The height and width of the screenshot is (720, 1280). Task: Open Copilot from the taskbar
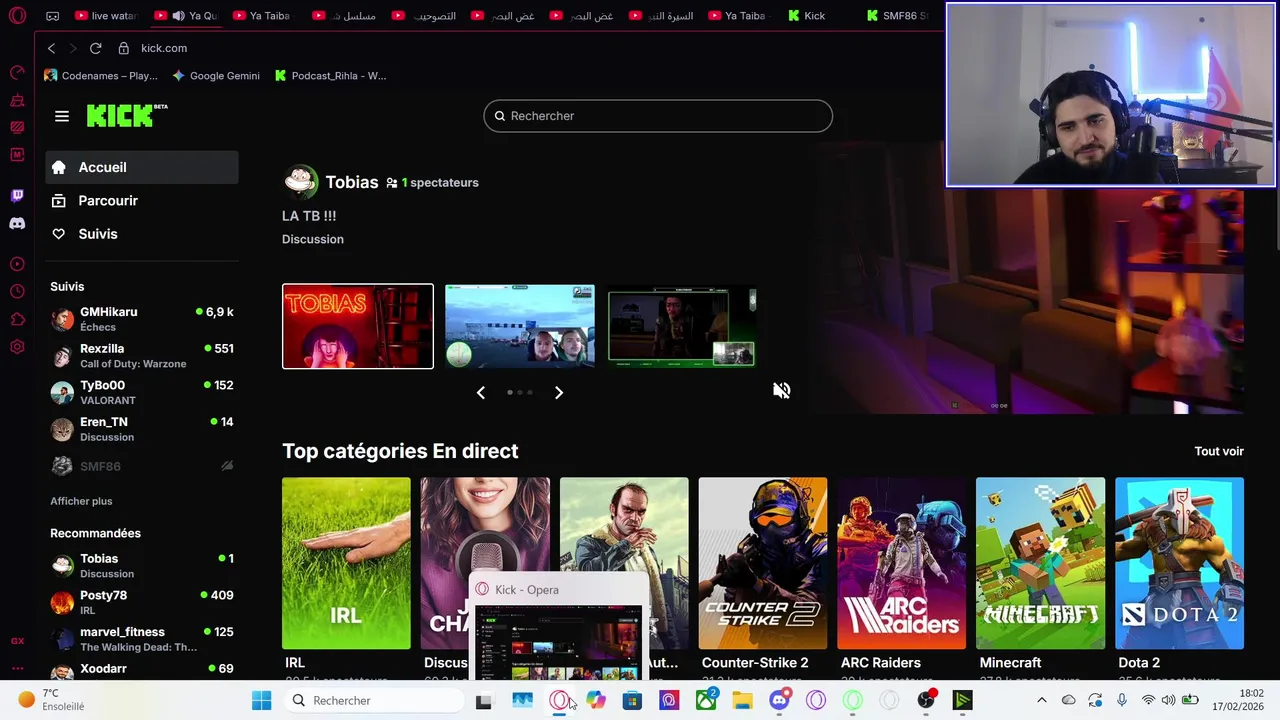tap(596, 700)
